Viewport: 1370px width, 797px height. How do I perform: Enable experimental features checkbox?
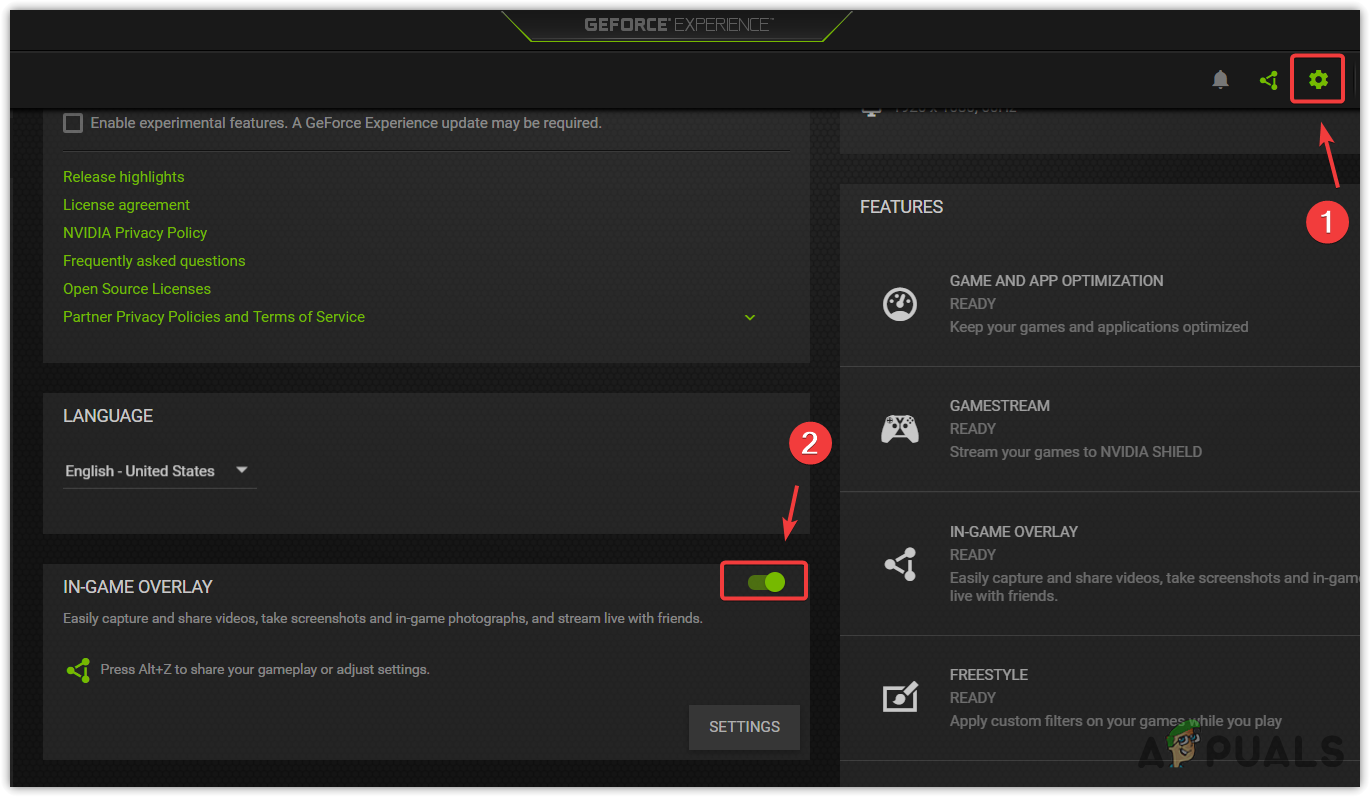point(73,123)
